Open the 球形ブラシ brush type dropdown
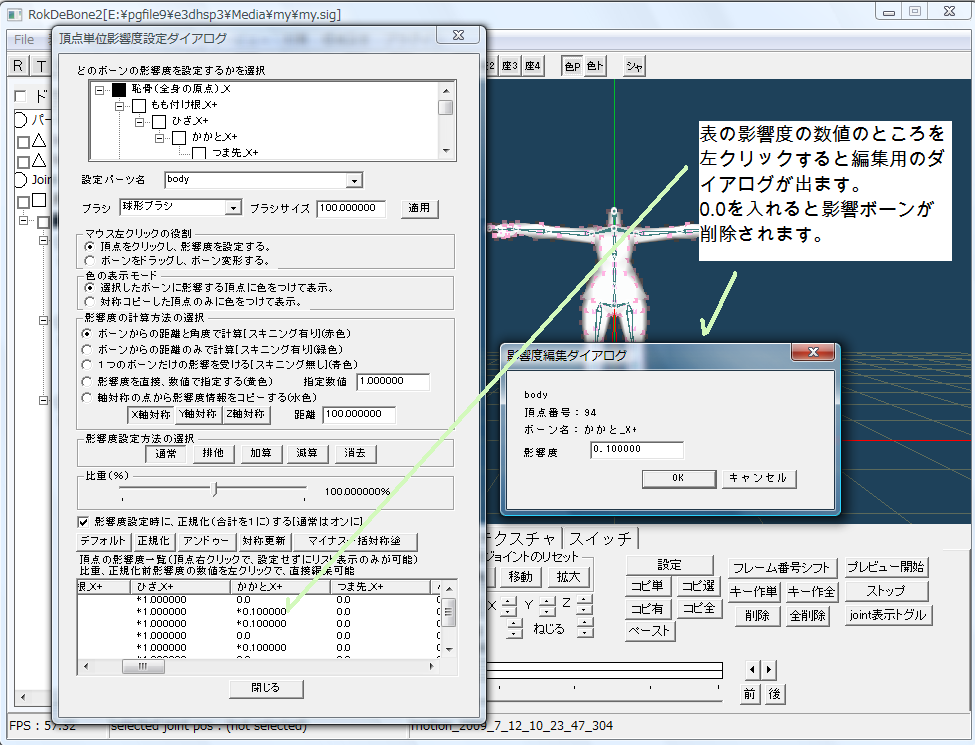Screen dimensions: 975x745 tap(233, 207)
